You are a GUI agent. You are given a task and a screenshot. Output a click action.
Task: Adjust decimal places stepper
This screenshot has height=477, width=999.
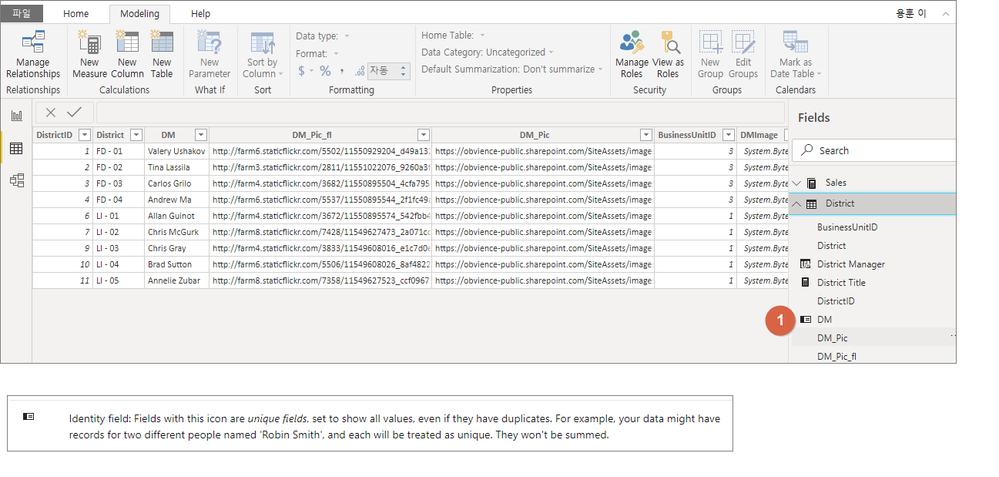click(403, 71)
